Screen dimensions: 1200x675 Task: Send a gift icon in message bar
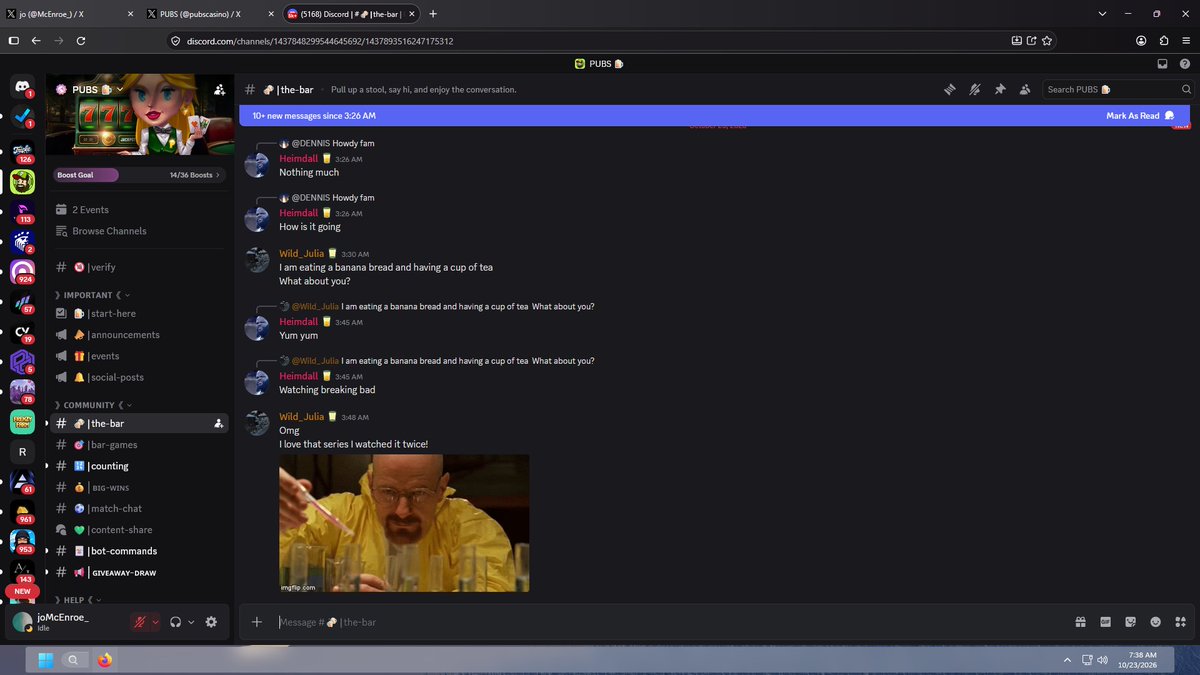click(x=1081, y=622)
